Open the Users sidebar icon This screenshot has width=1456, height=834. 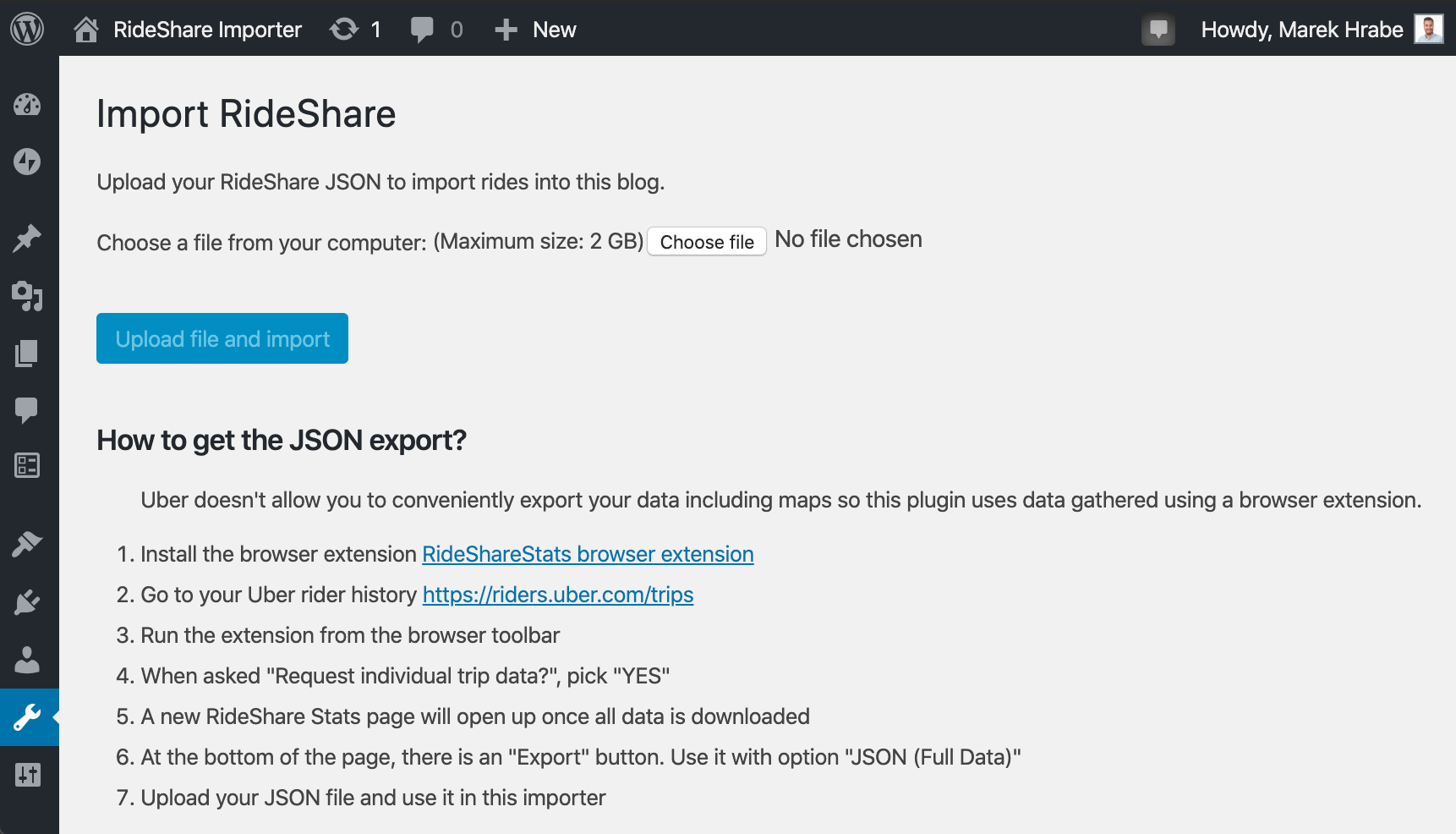coord(27,660)
